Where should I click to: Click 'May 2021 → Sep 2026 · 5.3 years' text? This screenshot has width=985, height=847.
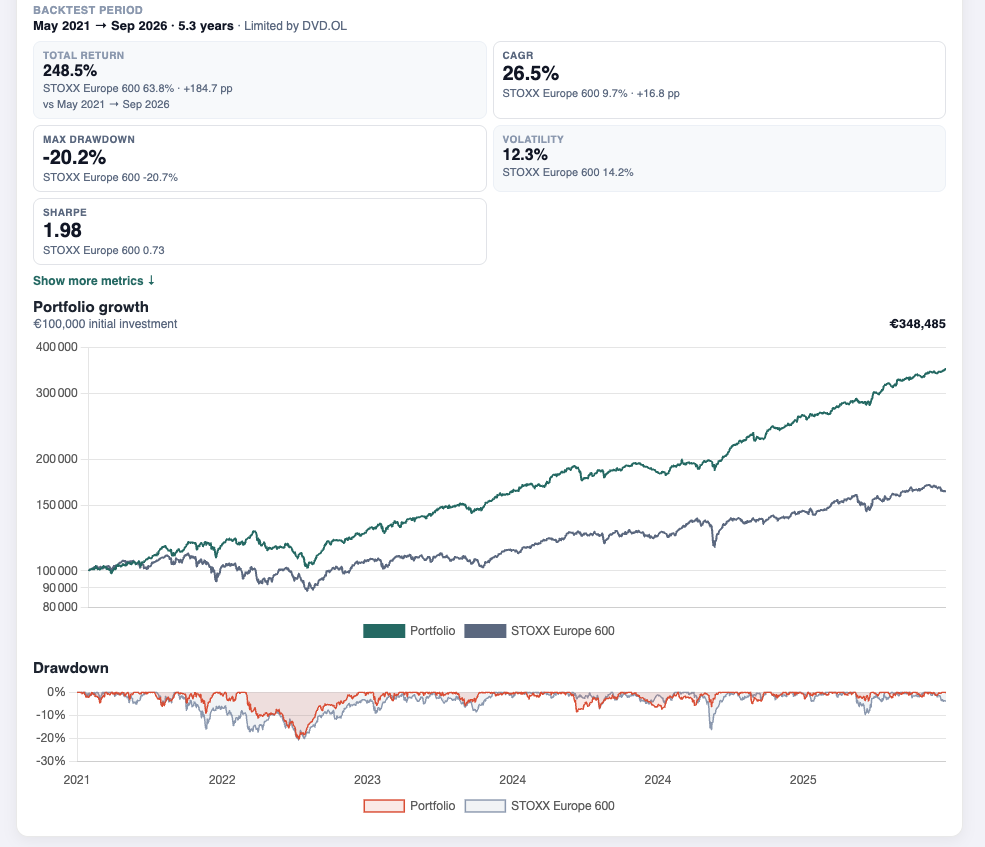click(133, 26)
